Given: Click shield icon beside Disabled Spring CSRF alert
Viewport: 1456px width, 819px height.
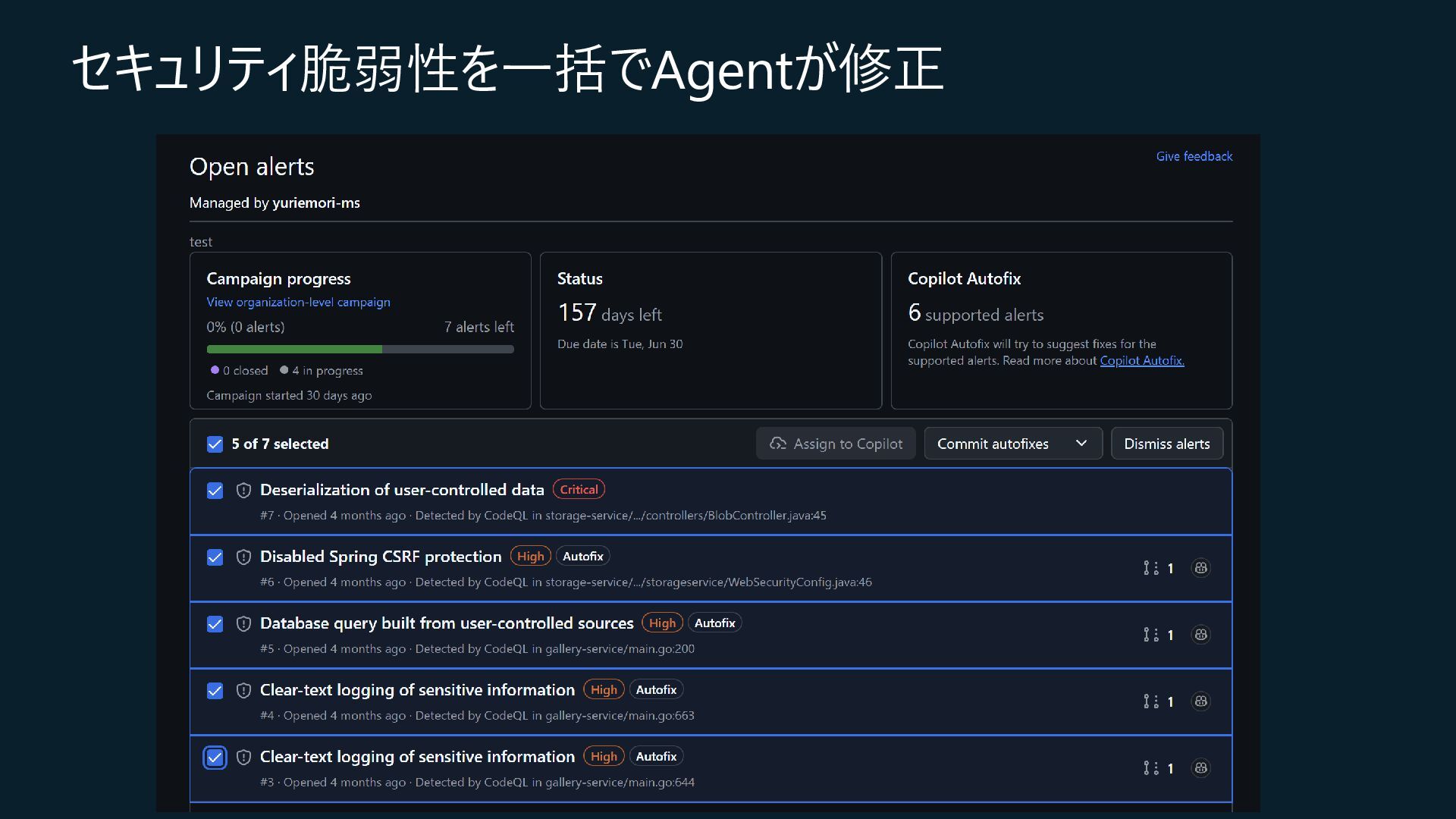Looking at the screenshot, I should (243, 557).
